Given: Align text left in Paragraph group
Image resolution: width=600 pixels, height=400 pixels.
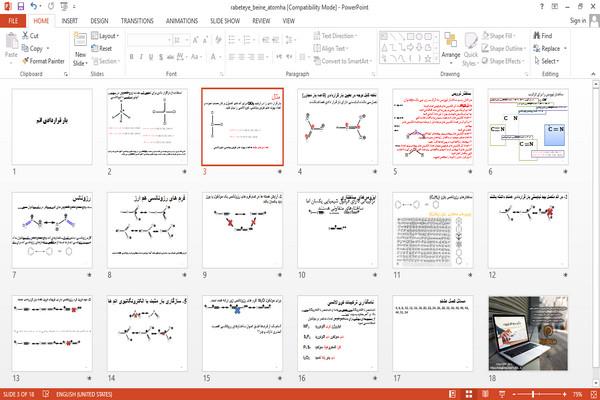Looking at the screenshot, I should pos(232,57).
